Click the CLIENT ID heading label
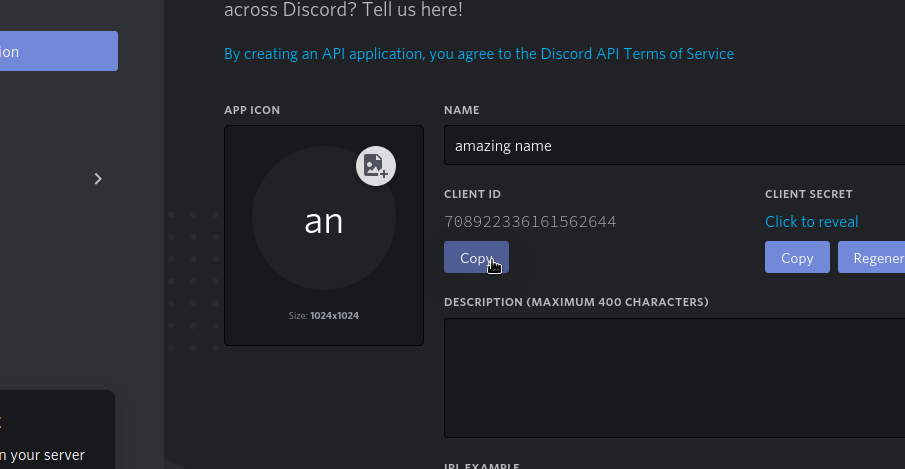 click(x=472, y=194)
